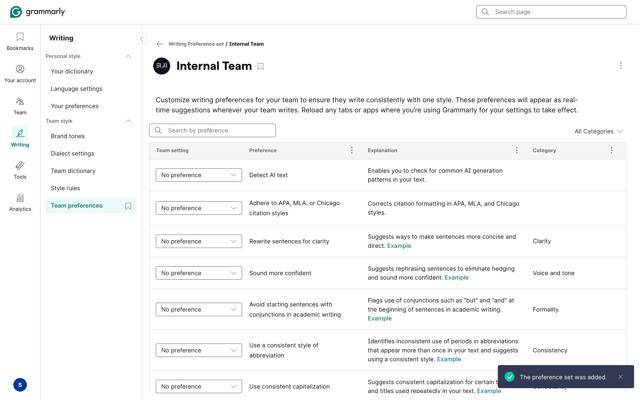Dismiss the preference set added notification
640x400 pixels.
coord(620,377)
